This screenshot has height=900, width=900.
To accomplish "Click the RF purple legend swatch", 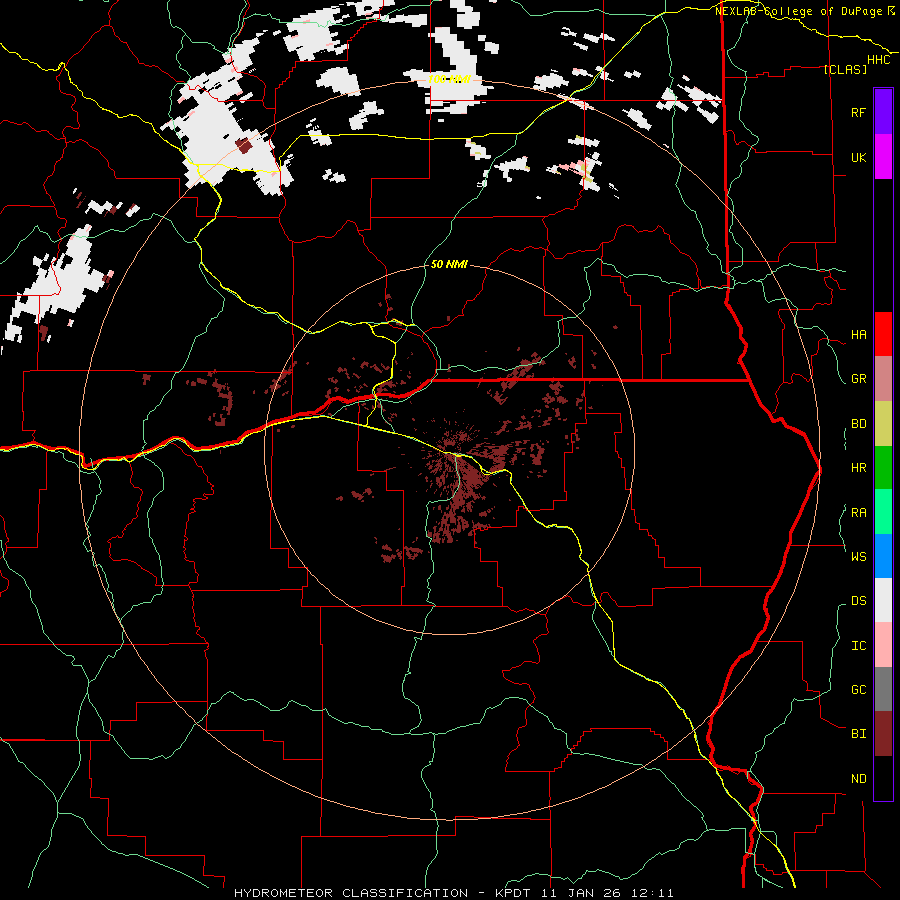I will (x=883, y=112).
